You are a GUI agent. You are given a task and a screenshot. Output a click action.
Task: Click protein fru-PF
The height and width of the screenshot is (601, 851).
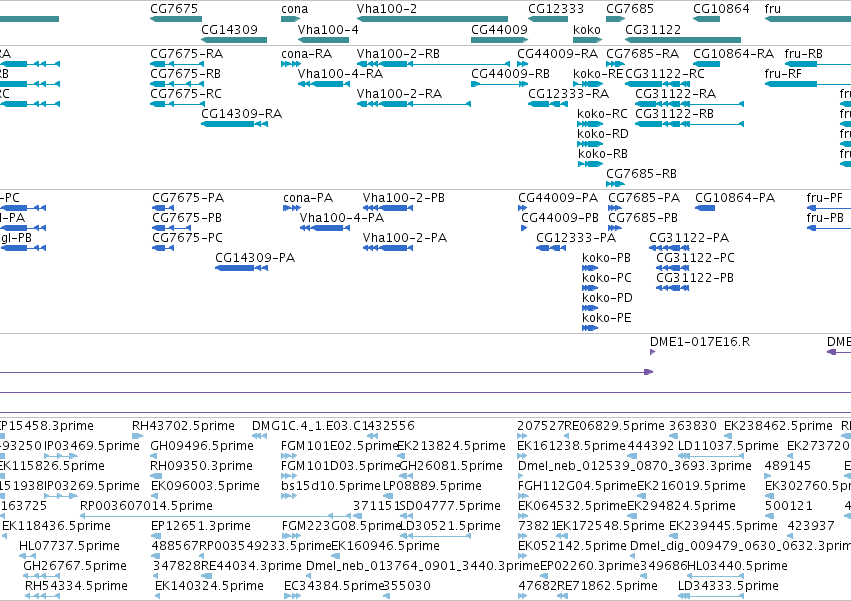(825, 198)
